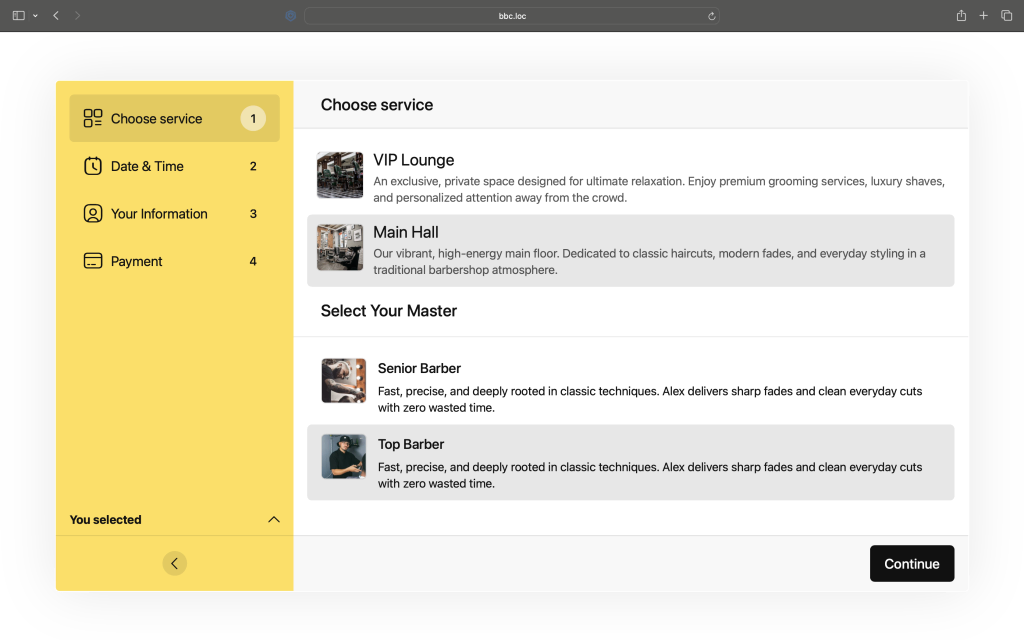
Task: Open the Choose service step
Action: click(x=174, y=118)
